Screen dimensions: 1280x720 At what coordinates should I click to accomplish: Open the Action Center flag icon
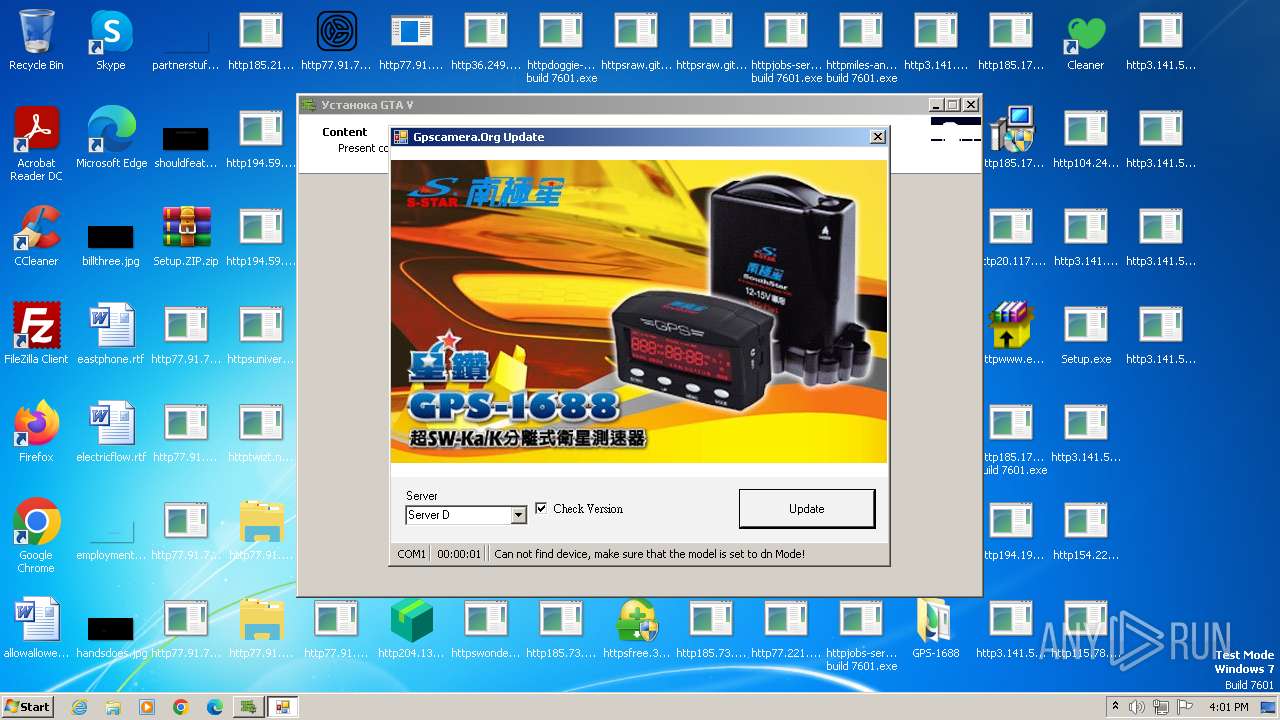coord(1186,707)
